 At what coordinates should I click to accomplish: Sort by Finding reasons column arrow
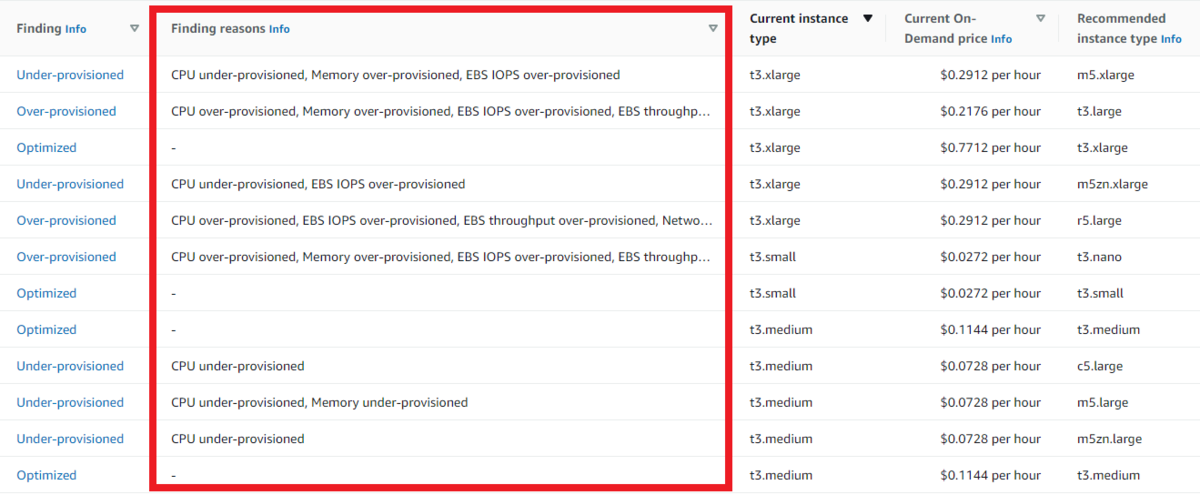tap(713, 29)
